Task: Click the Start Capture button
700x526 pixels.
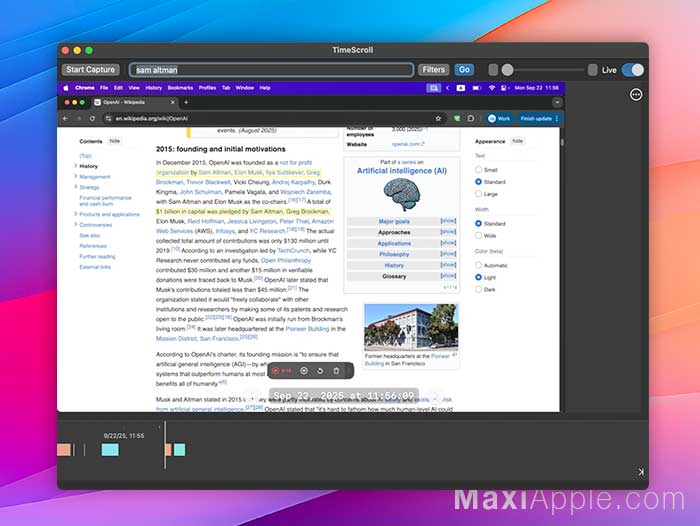Action: pyautogui.click(x=91, y=70)
